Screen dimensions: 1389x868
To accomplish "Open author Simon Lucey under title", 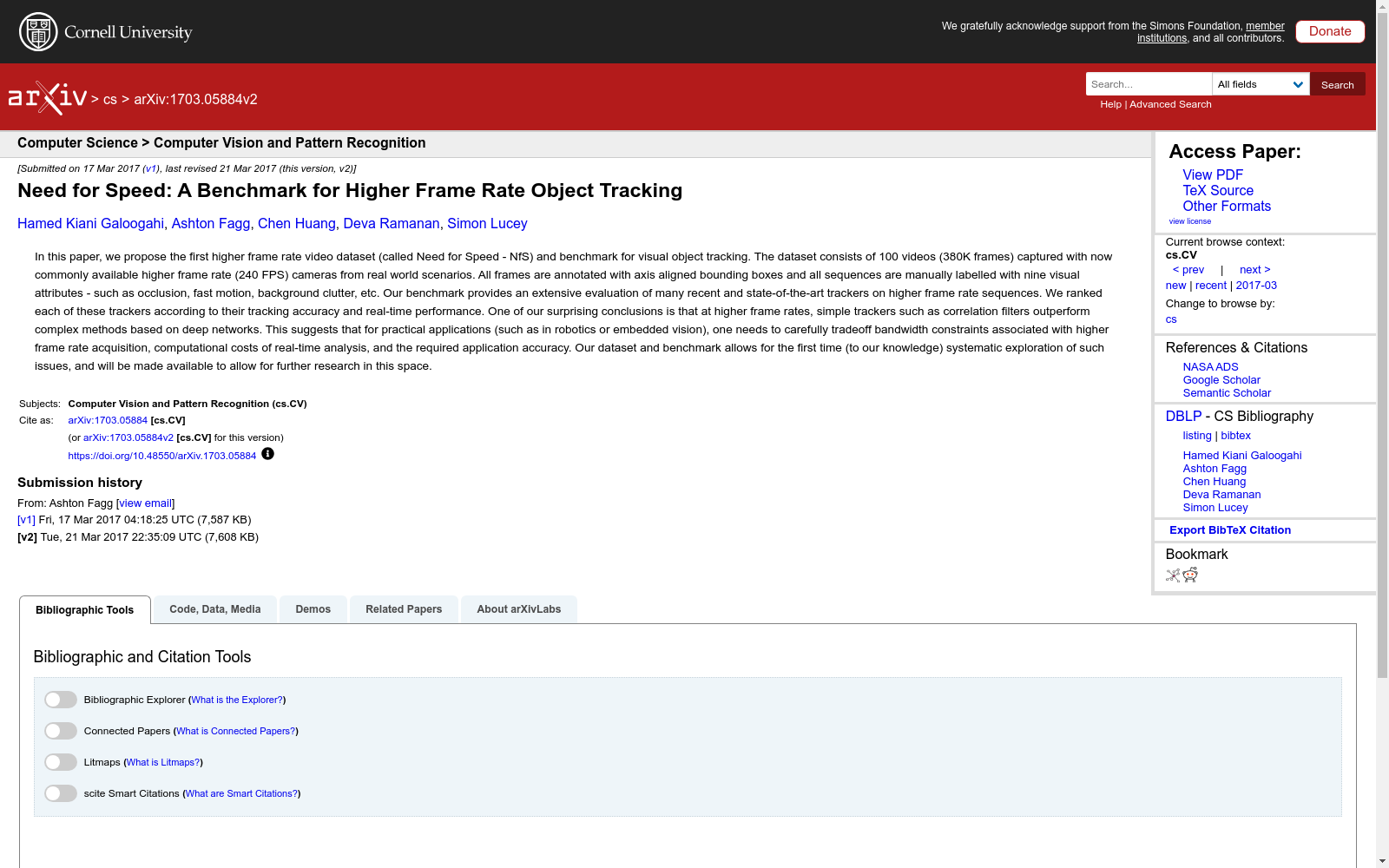I will [487, 224].
